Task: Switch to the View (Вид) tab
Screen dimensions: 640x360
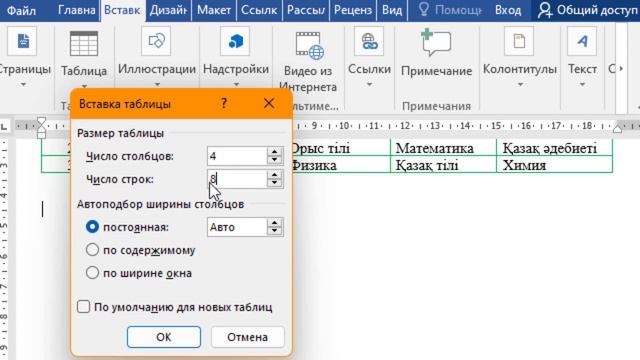Action: click(392, 10)
